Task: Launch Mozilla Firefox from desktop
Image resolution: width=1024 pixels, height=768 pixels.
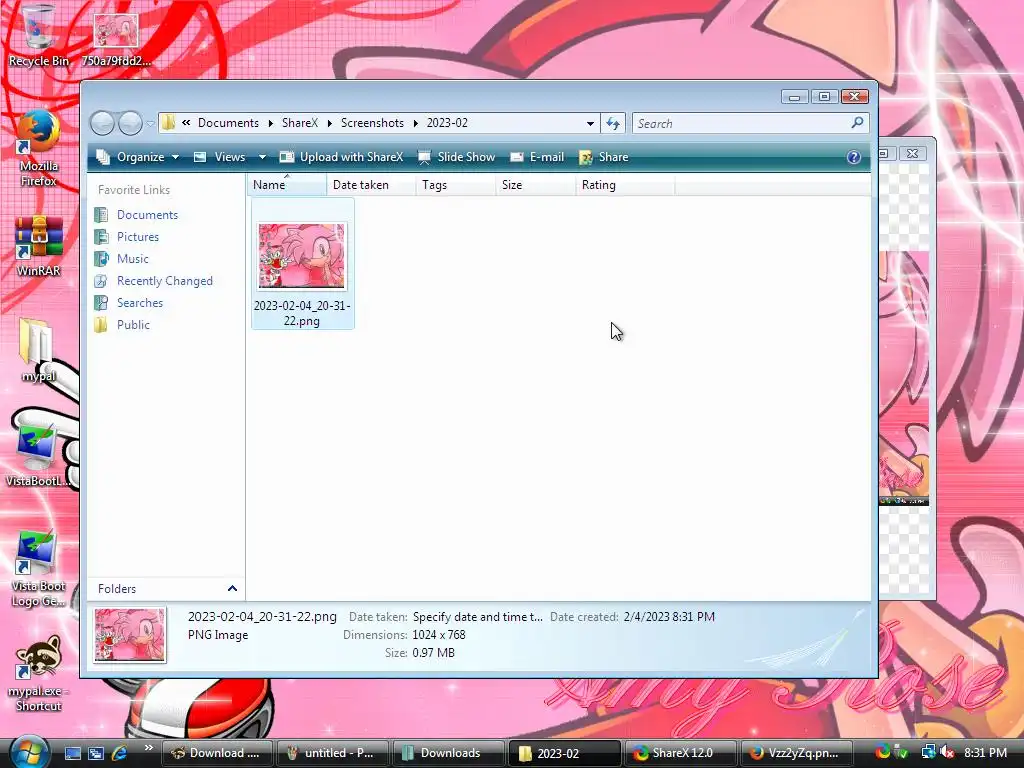Action: [x=39, y=149]
